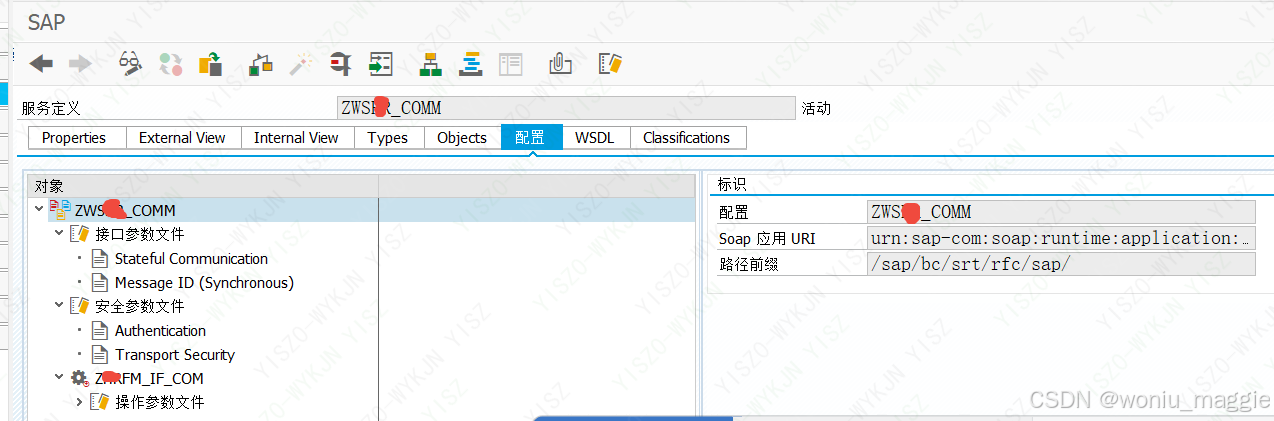Click the Soap 应用 URI field
The width and height of the screenshot is (1274, 421).
(1060, 238)
